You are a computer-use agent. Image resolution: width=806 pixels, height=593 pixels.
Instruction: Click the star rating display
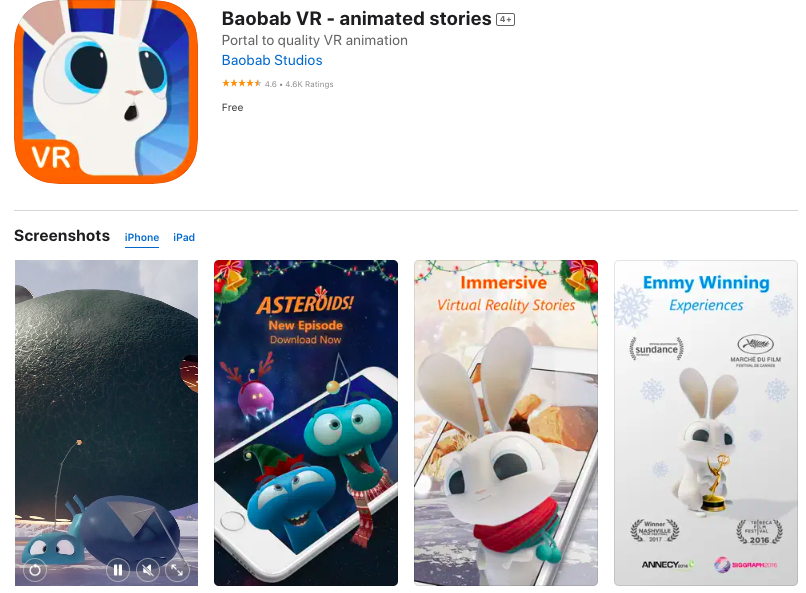tap(242, 83)
